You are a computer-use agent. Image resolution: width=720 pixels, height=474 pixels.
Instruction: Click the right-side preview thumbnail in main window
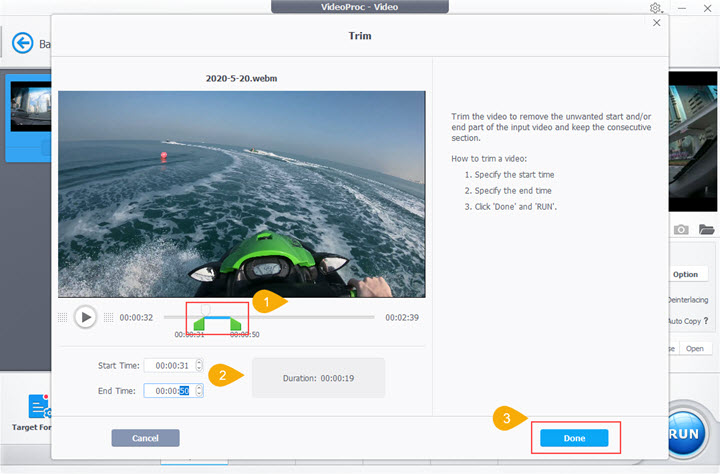[x=692, y=141]
